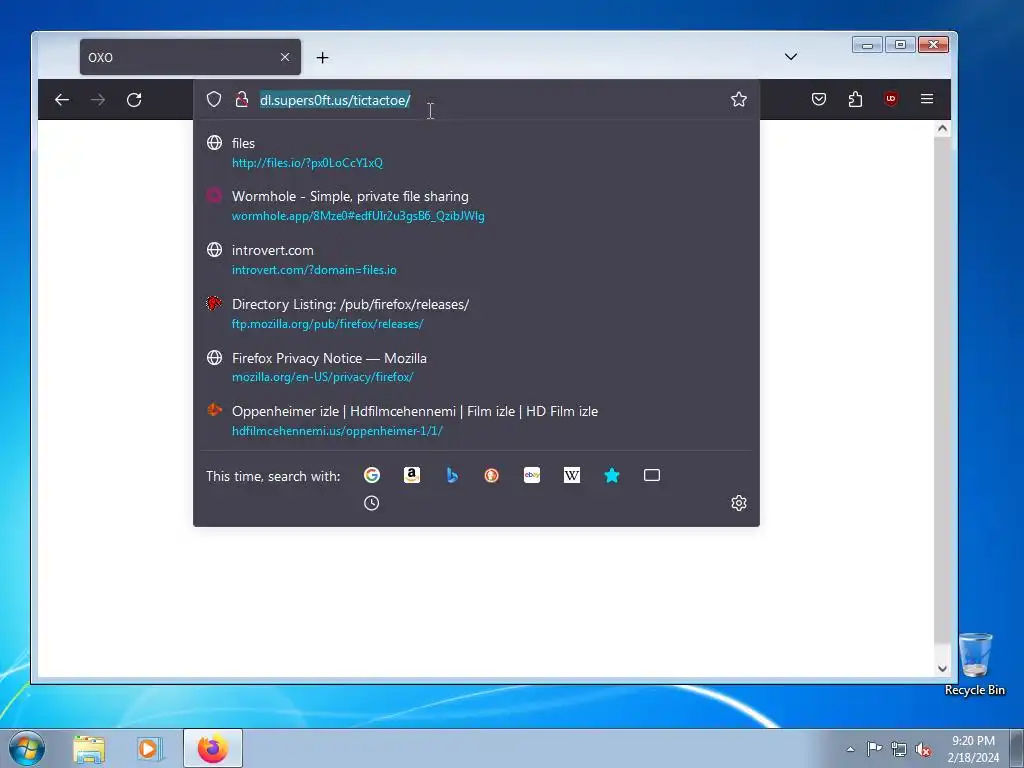The width and height of the screenshot is (1024, 768).
Task: Open a new tab with plus button
Action: click(323, 57)
